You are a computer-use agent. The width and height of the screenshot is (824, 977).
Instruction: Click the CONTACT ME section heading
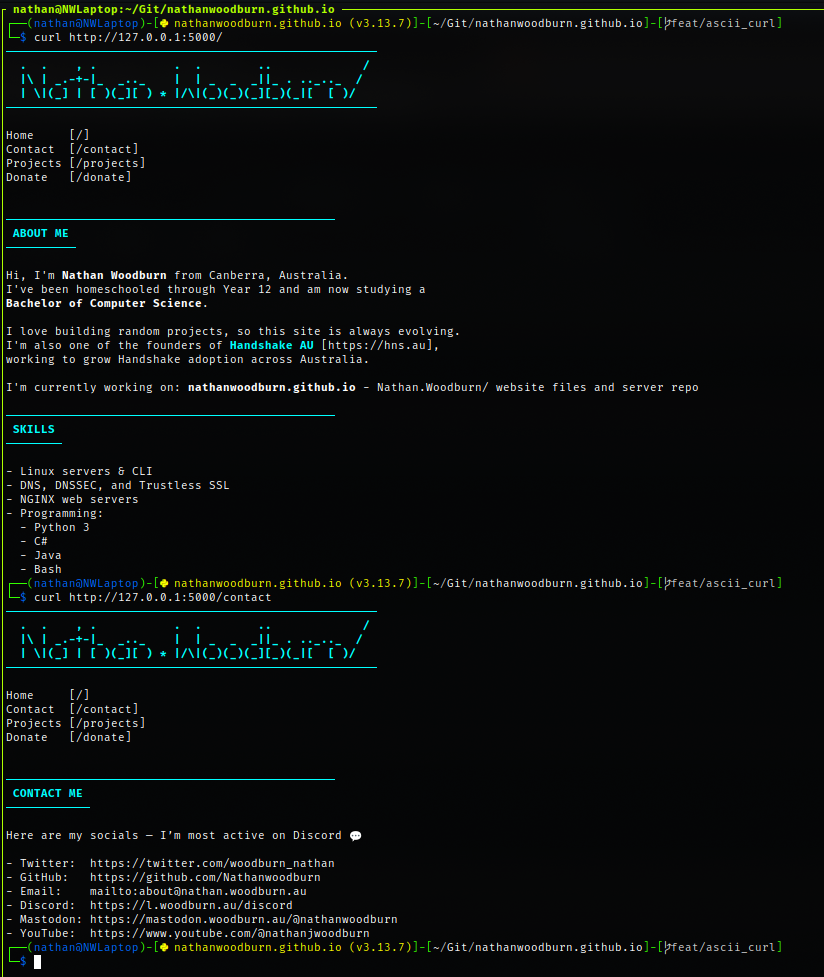click(x=48, y=793)
